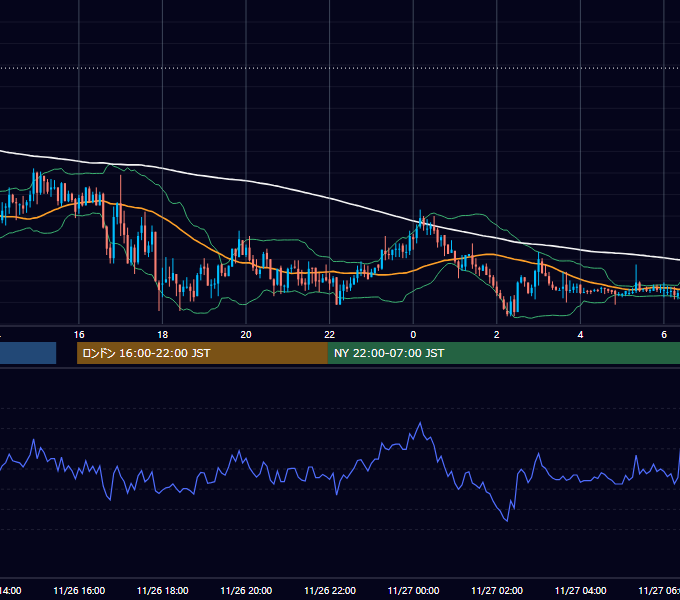Click the "16" hour label on price chart axis
The height and width of the screenshot is (600, 680).
coord(79,335)
